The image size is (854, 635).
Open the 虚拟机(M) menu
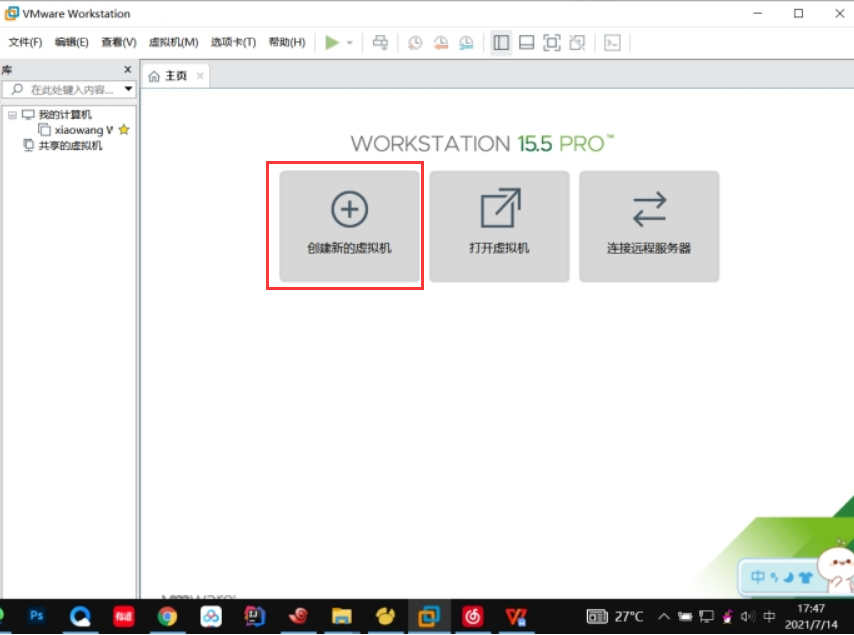(x=173, y=42)
